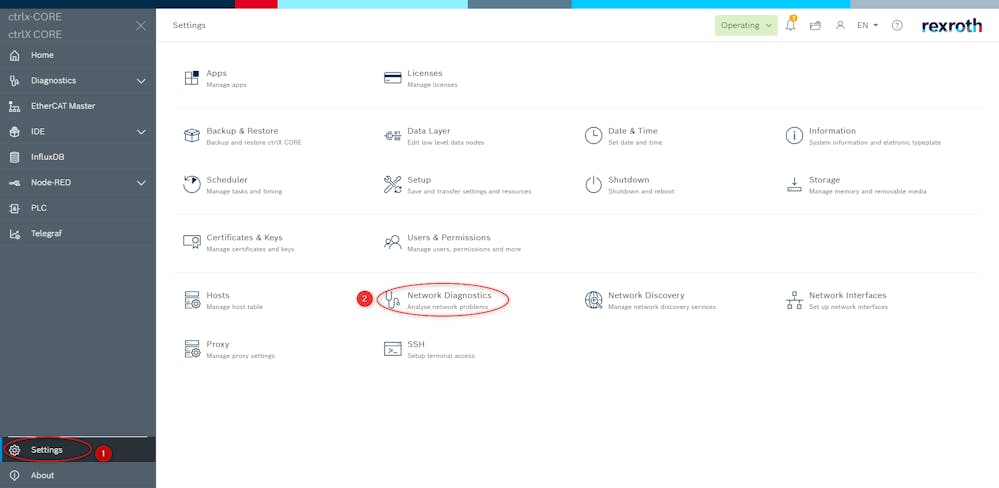Open the Operating mode dropdown
This screenshot has width=999, height=488.
[x=746, y=25]
